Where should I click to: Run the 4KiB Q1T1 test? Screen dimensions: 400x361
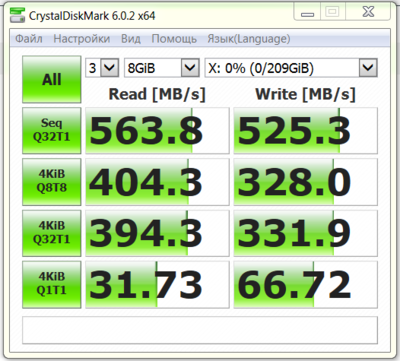[52, 284]
